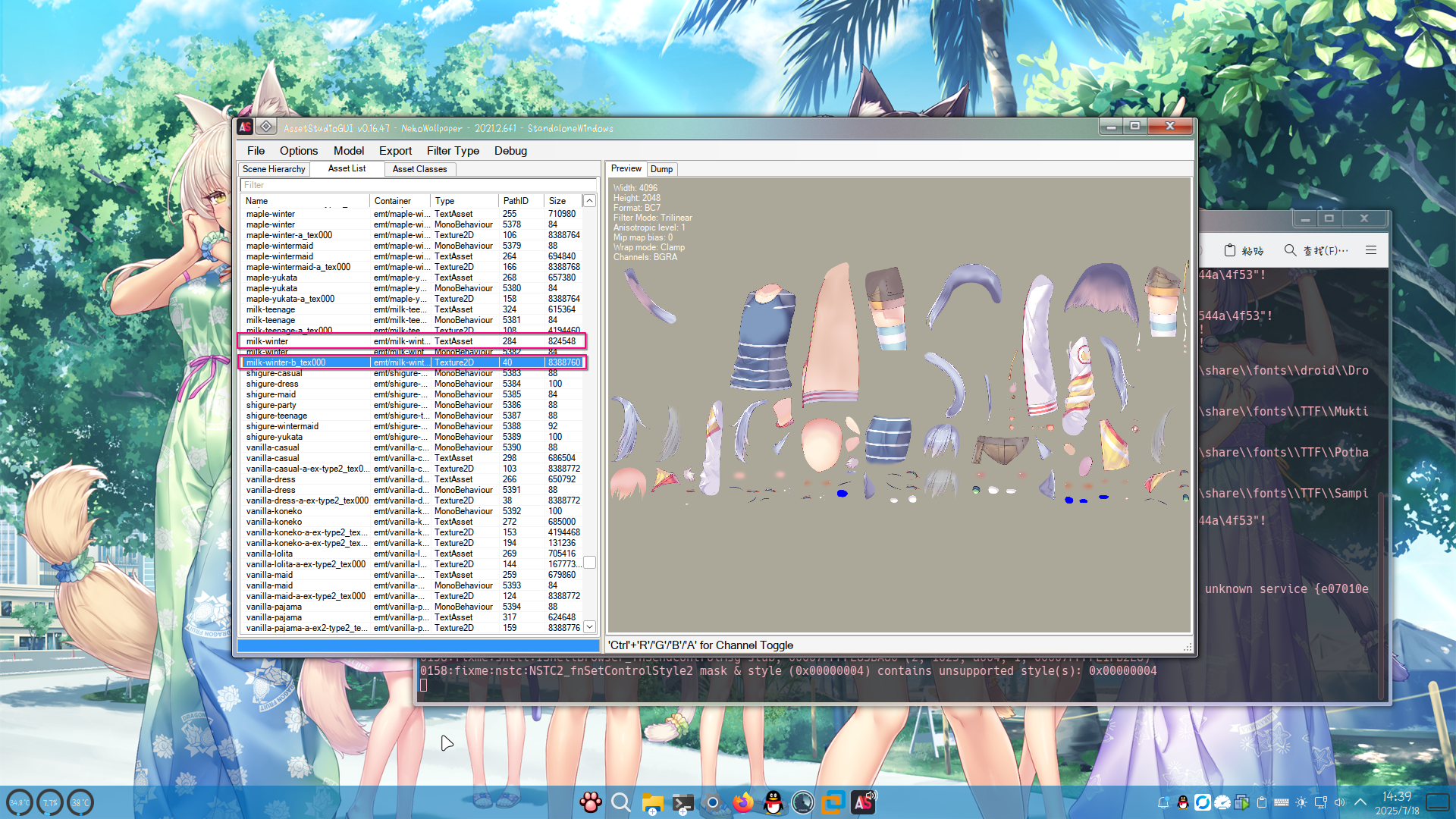Launch the file manager from taskbar
The height and width of the screenshot is (819, 1456).
652,802
